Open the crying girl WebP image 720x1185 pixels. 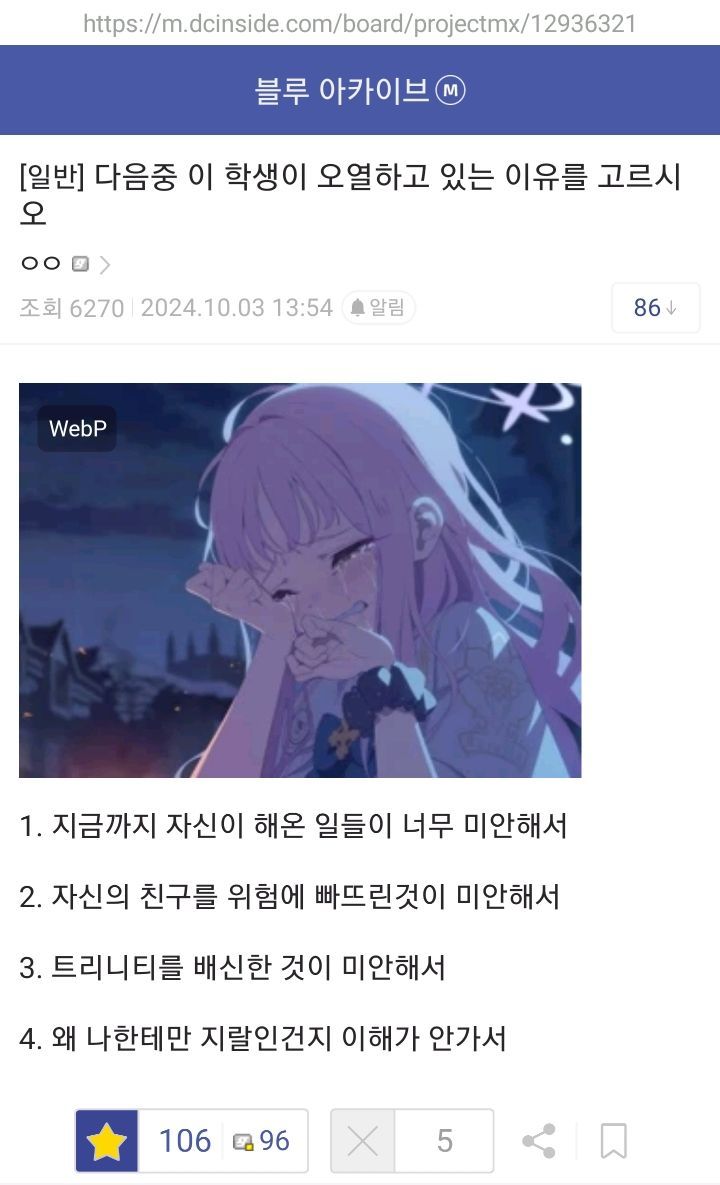[300, 580]
